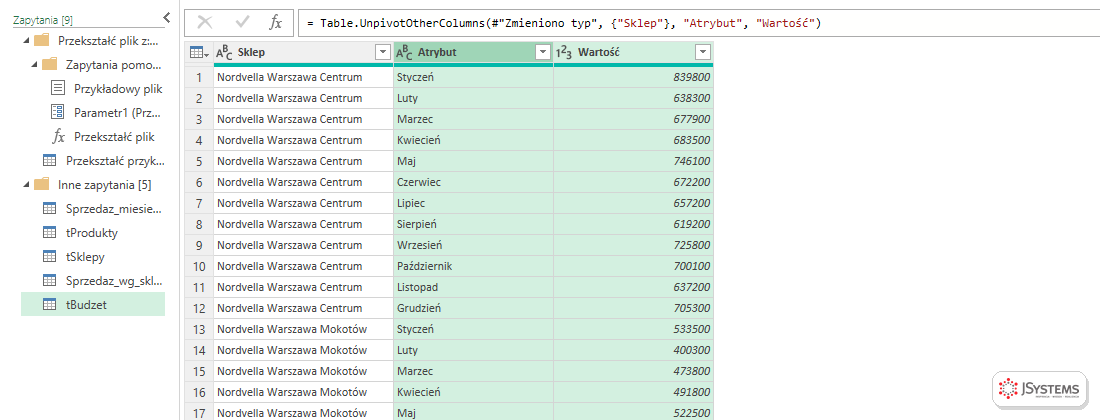Click the Grudzień cell

[474, 308]
